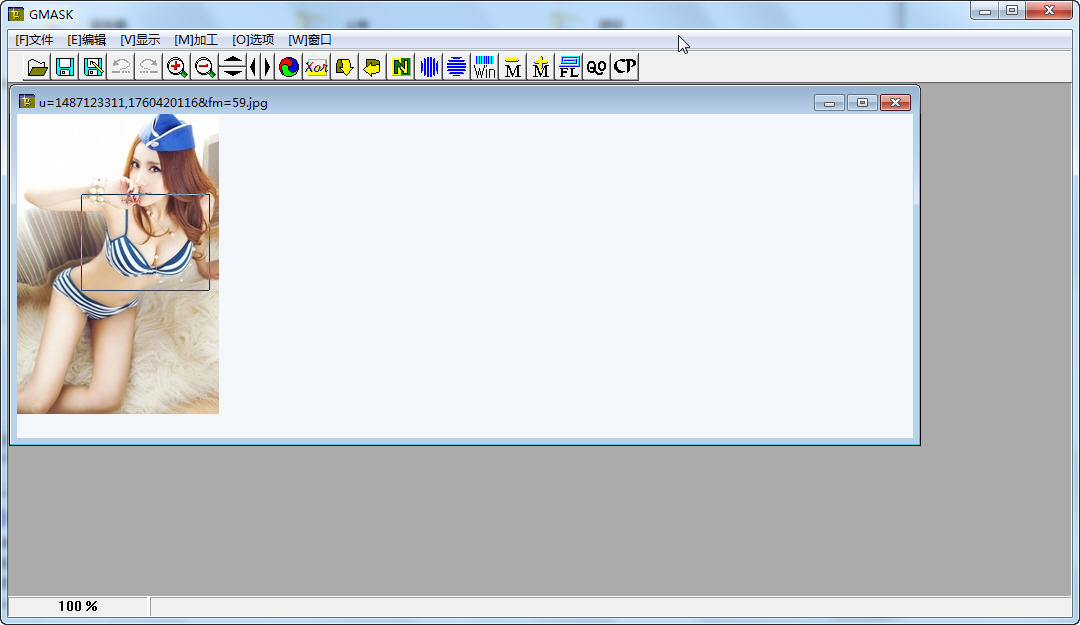Screen dimensions: 1080x625
Task: Select the RGB color rotation icon
Action: (288, 67)
